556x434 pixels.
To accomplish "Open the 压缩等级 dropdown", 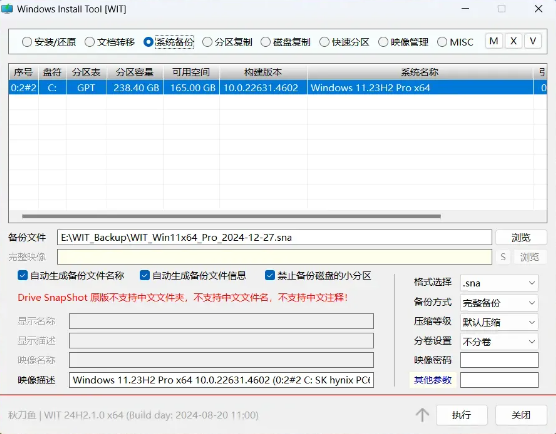I will (499, 322).
